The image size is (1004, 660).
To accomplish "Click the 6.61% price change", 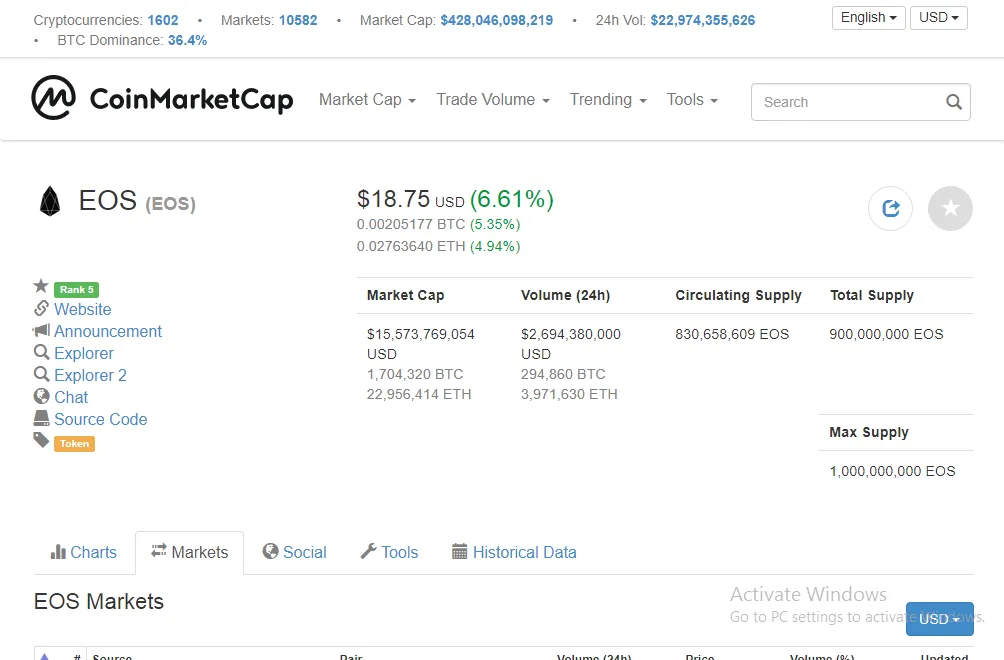I will point(512,199).
